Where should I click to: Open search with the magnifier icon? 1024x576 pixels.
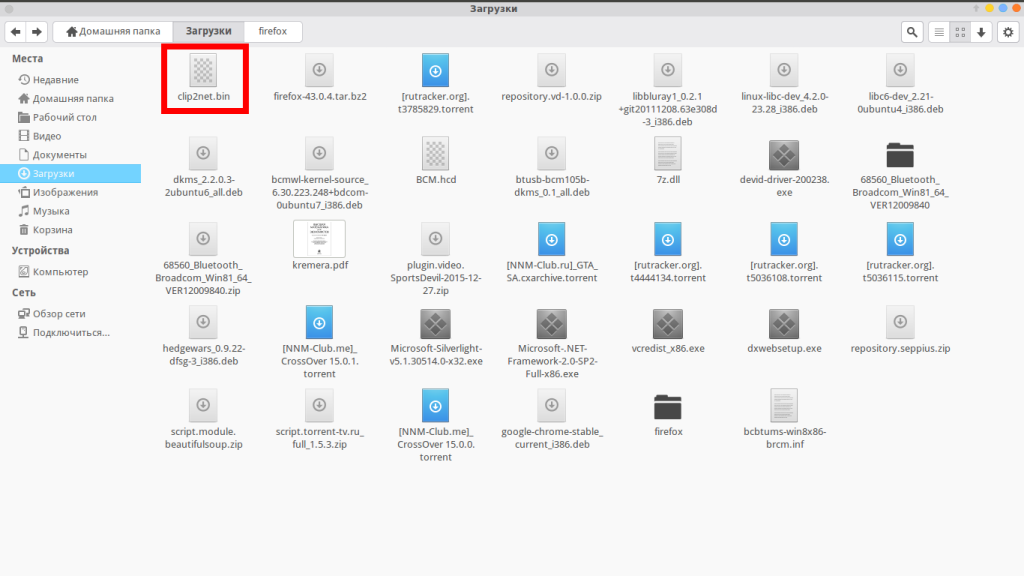(x=912, y=32)
